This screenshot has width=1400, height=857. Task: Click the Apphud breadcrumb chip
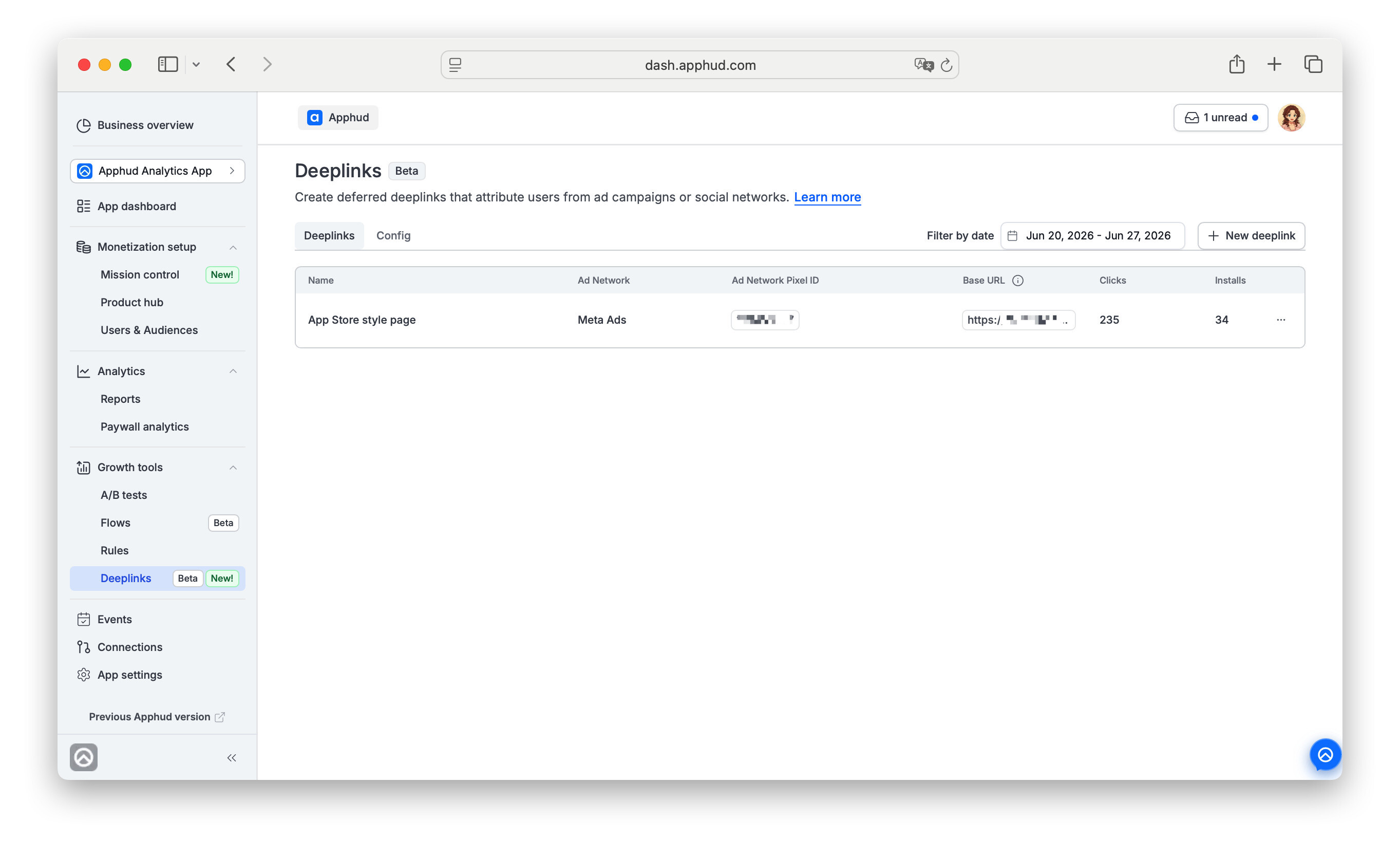click(x=338, y=118)
